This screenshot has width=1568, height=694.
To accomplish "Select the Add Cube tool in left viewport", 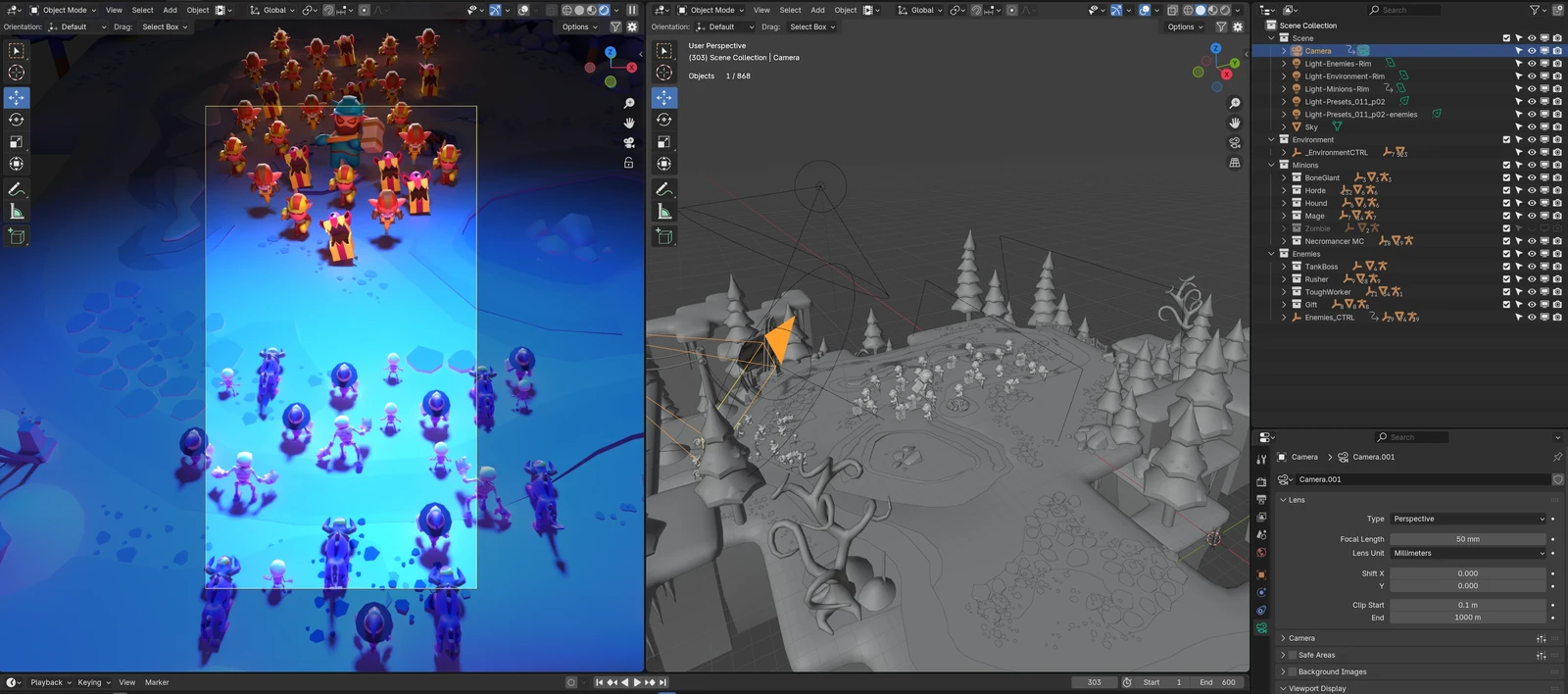I will [17, 236].
